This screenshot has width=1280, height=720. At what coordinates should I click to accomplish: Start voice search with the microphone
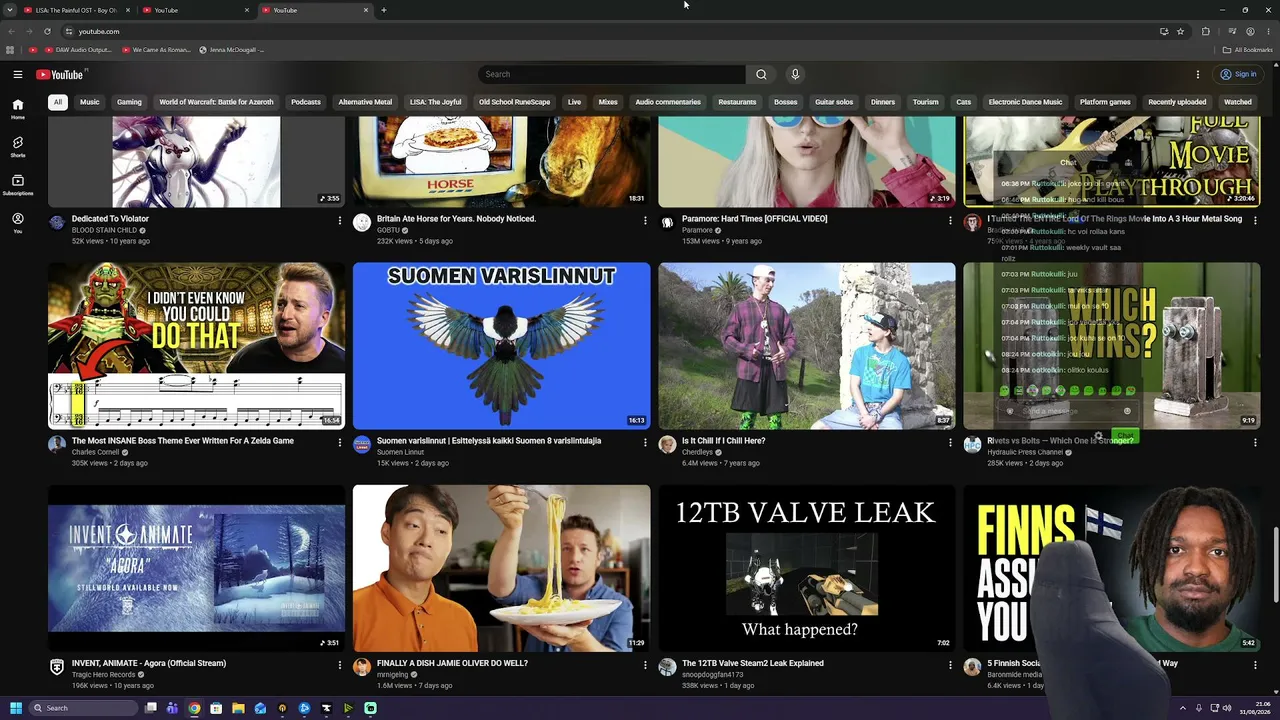[795, 74]
